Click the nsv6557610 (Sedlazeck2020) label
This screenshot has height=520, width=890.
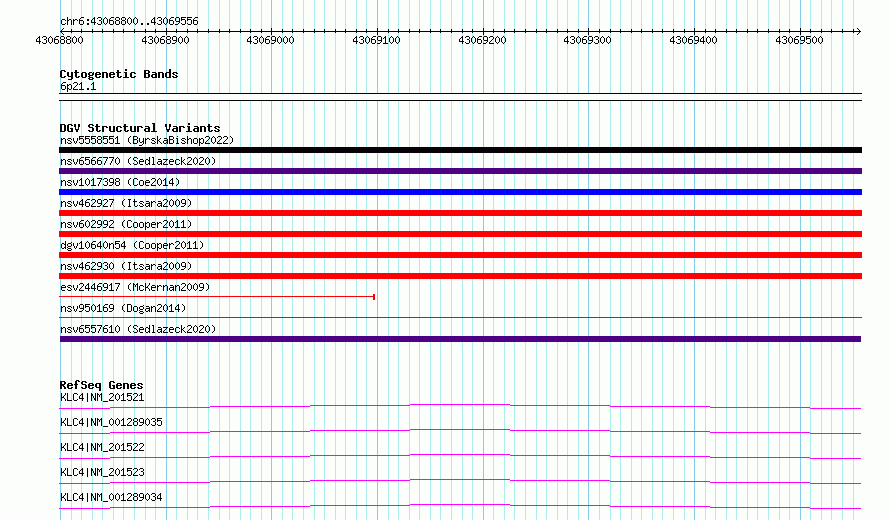(138, 329)
